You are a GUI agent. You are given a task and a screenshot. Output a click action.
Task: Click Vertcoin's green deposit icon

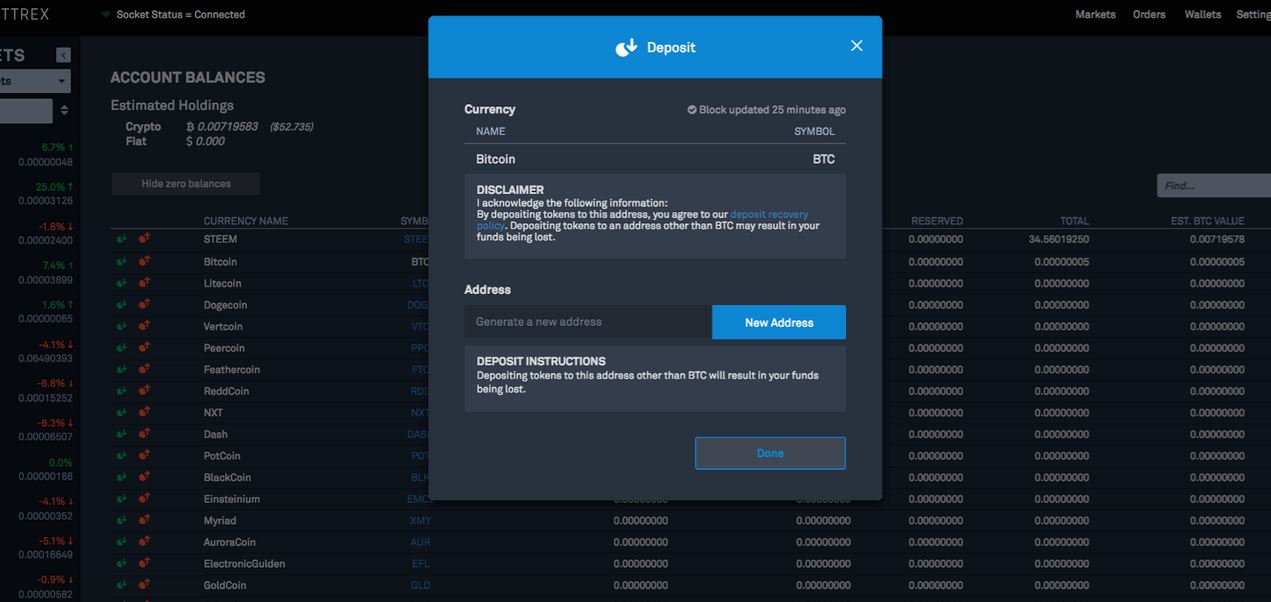coord(121,326)
